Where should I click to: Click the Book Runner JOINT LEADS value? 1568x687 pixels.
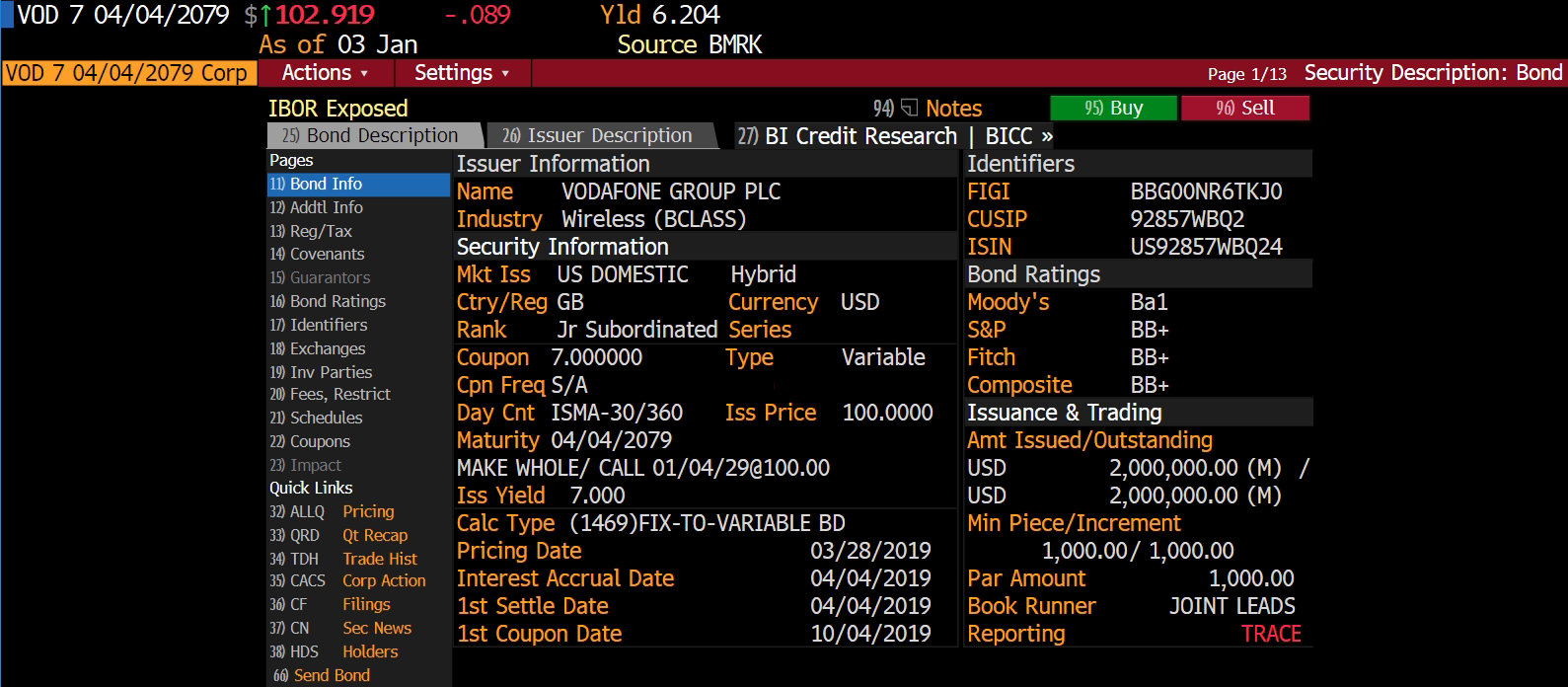pyautogui.click(x=1232, y=606)
